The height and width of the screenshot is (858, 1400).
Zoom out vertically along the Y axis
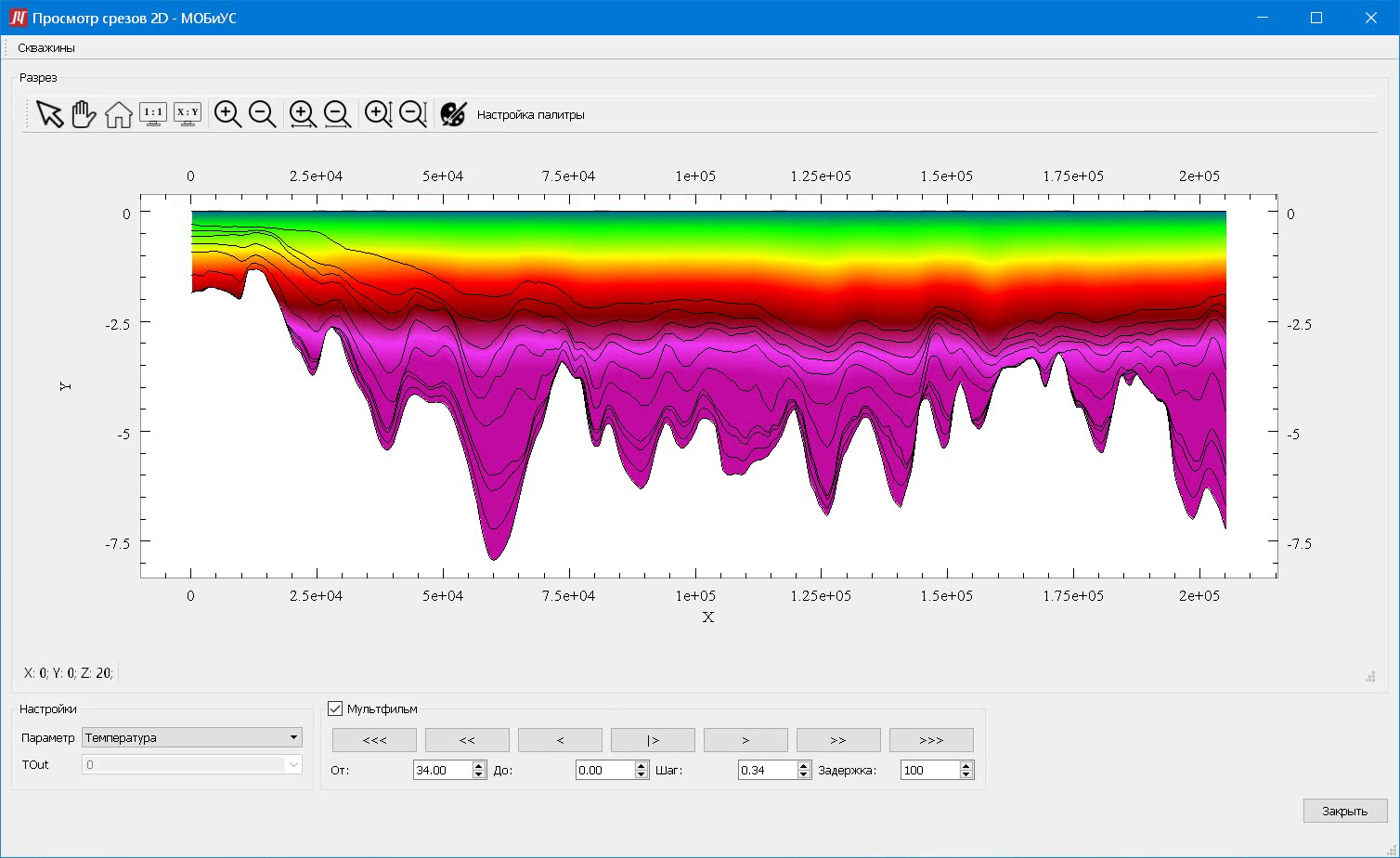pos(413,114)
